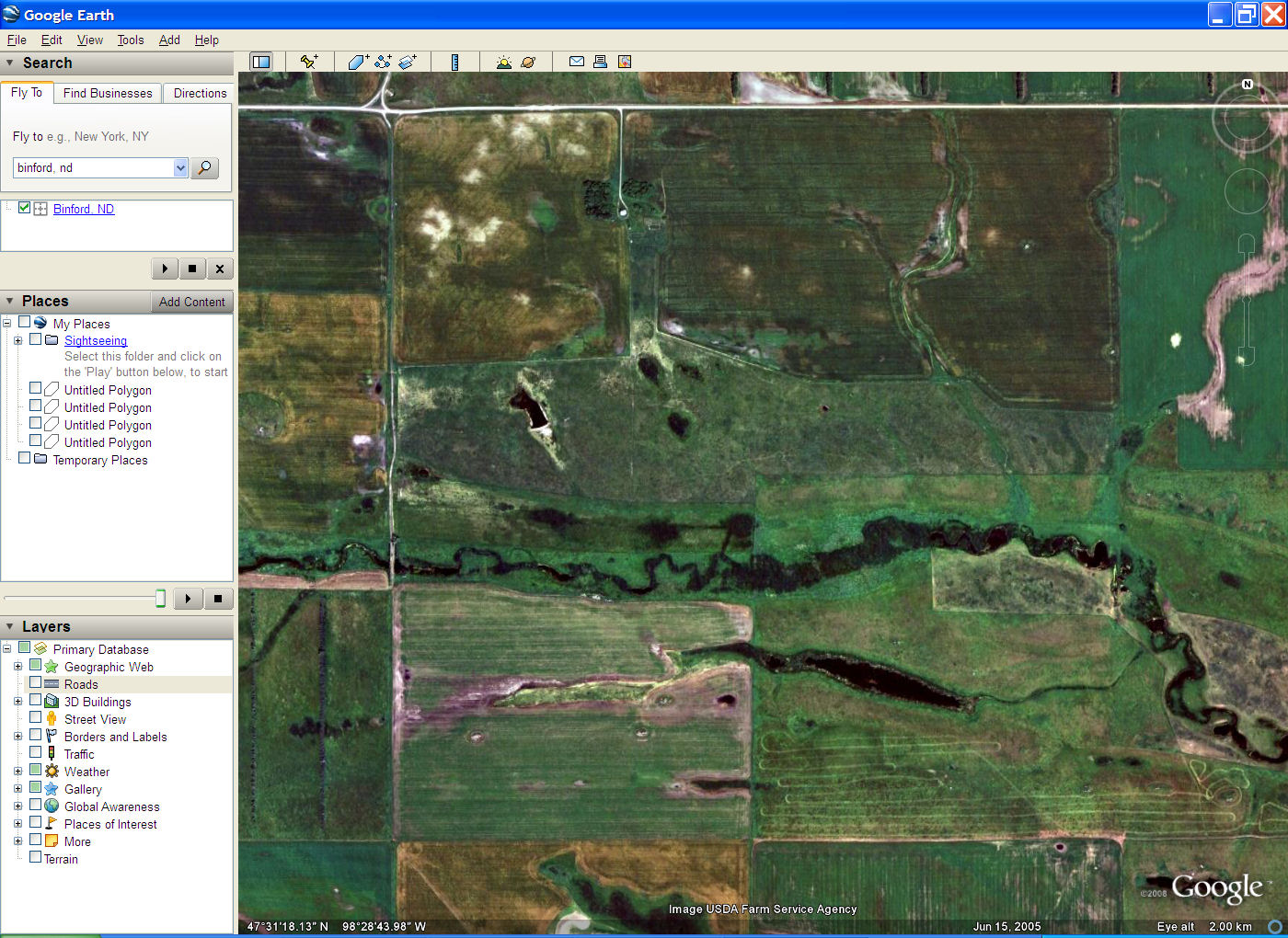Click the Weather layer sun icon
The image size is (1288, 938).
(52, 771)
